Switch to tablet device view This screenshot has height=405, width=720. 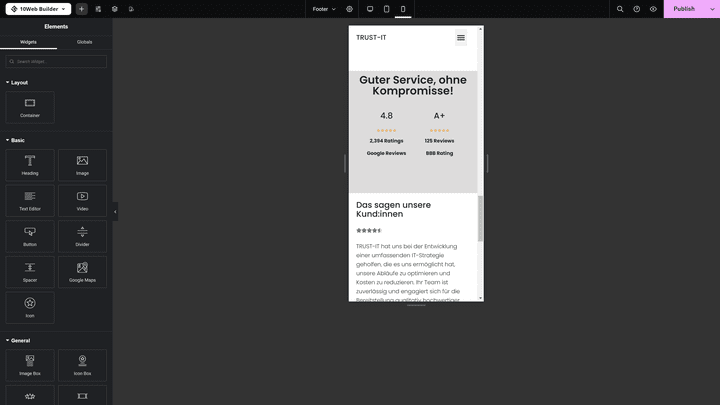(386, 9)
